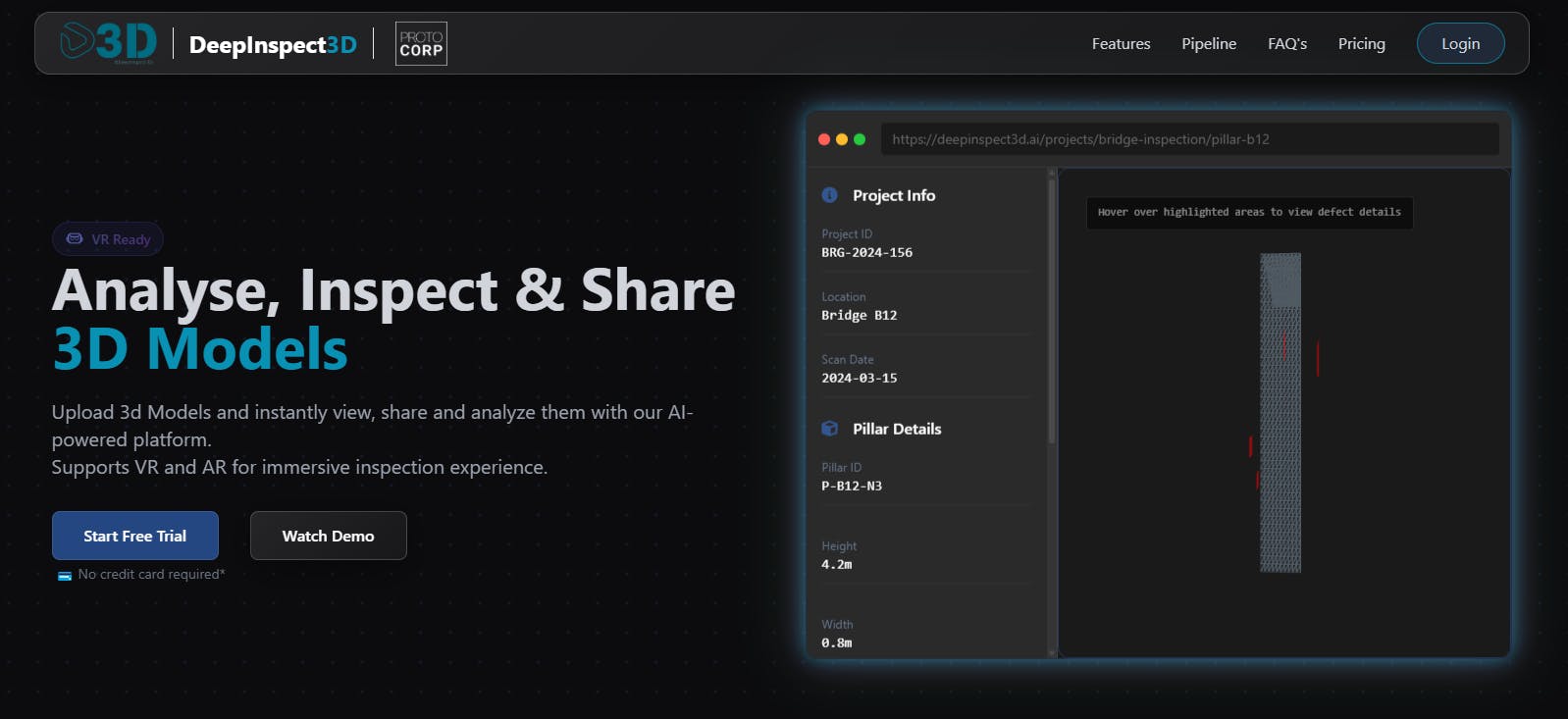Click the green dot in demo window
Image resolution: width=1568 pixels, height=719 pixels.
click(x=860, y=139)
